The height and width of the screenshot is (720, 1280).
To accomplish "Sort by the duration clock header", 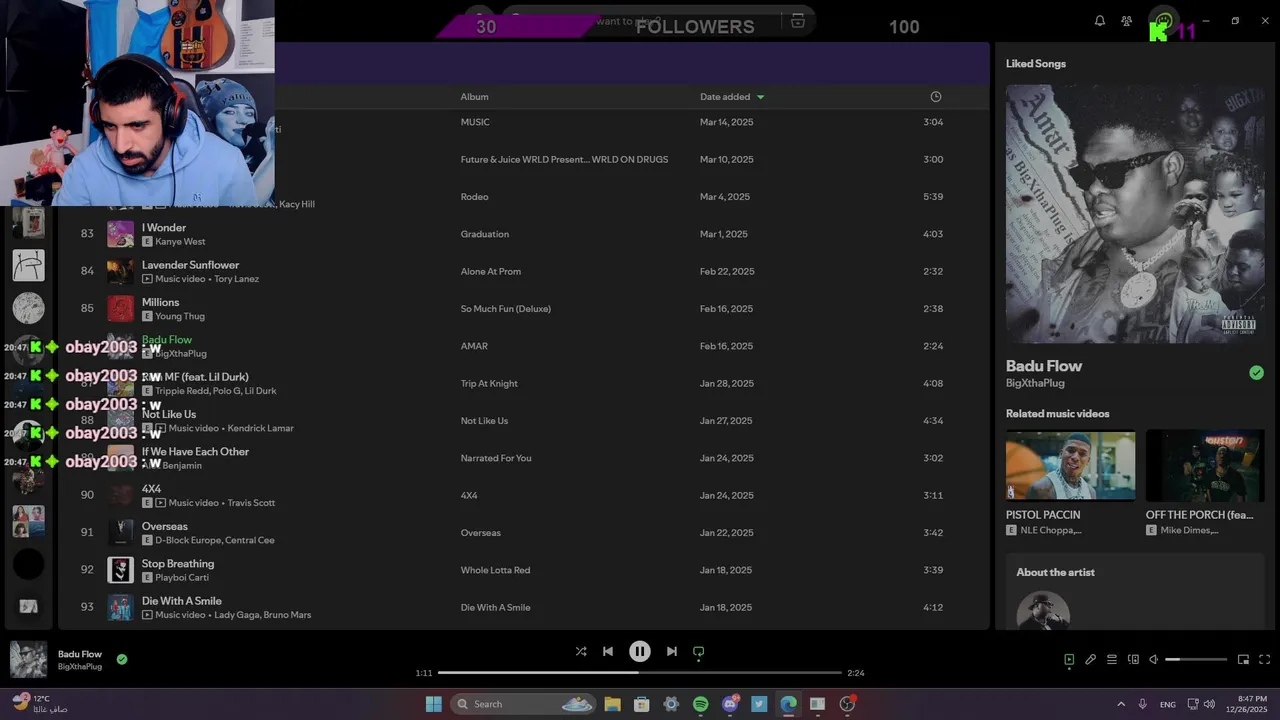I will 936,97.
